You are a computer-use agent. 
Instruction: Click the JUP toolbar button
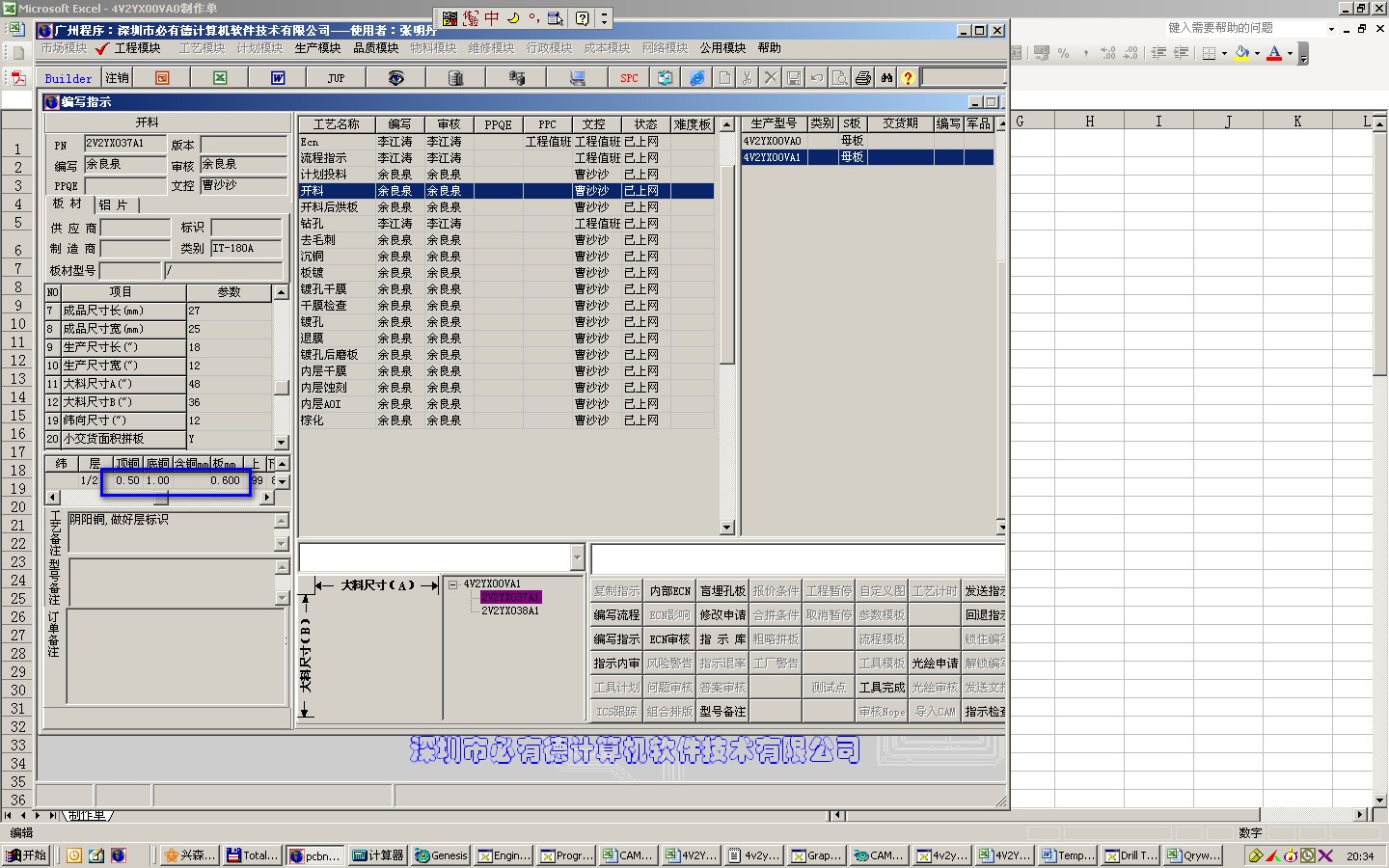336,78
